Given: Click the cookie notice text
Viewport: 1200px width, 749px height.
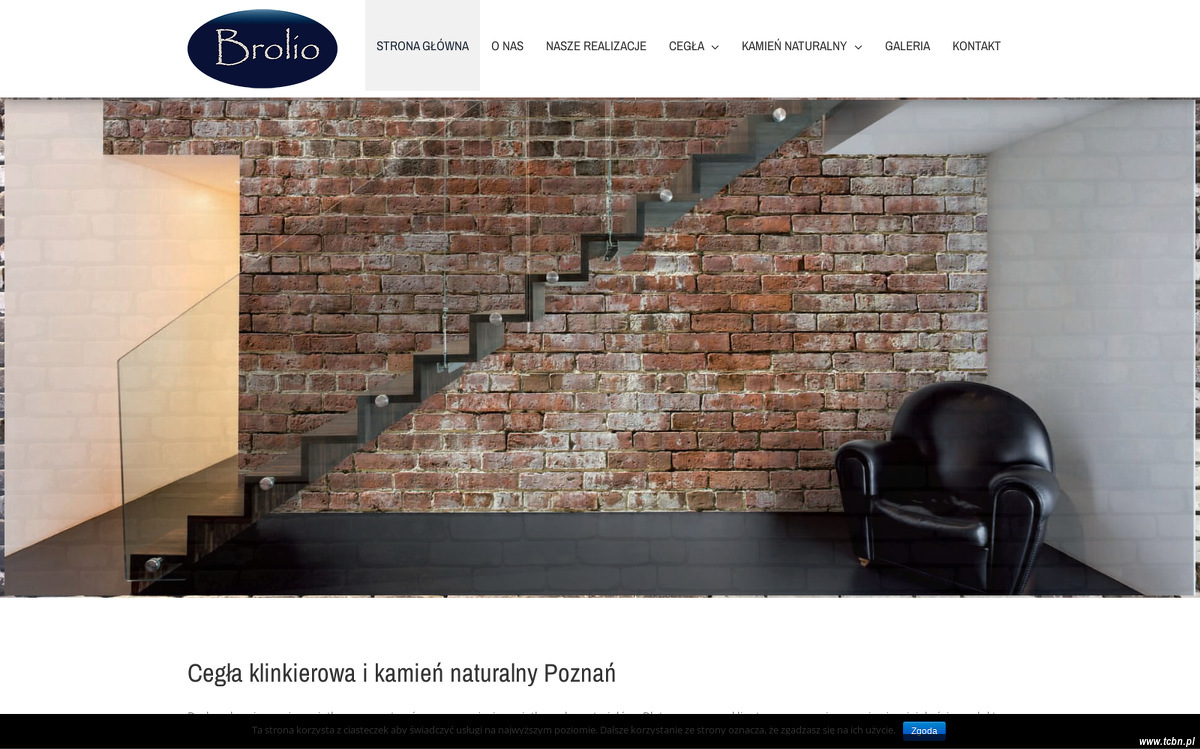Looking at the screenshot, I should [573, 731].
